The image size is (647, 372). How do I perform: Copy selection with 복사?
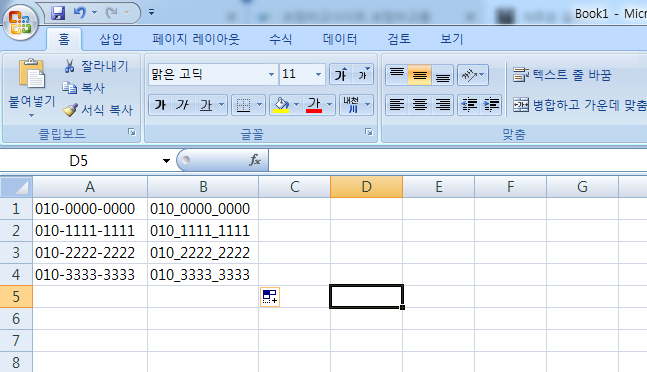point(83,88)
